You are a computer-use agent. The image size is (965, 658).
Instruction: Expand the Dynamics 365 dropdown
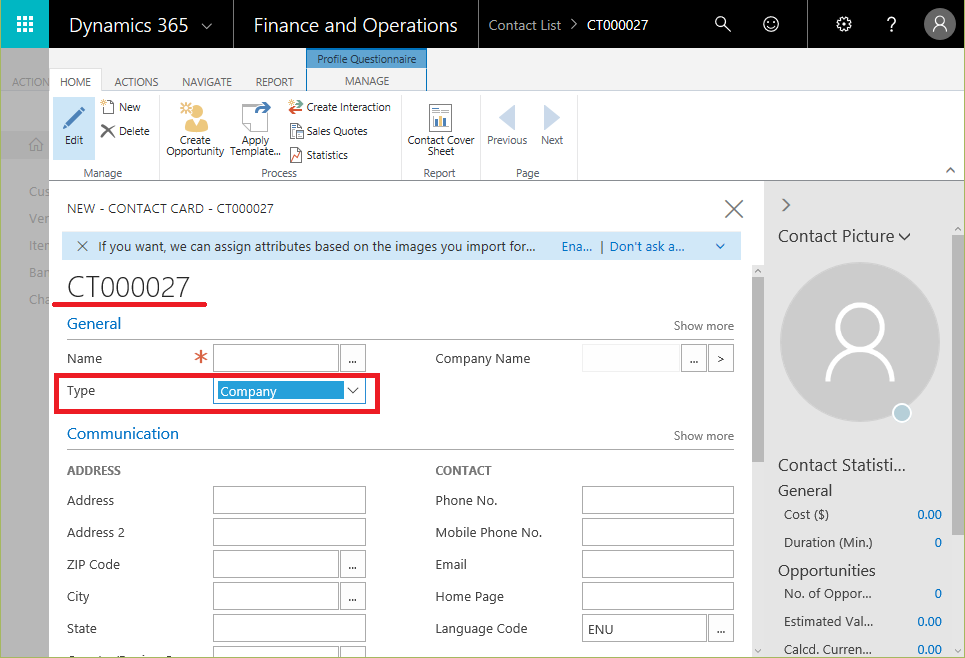207,26
